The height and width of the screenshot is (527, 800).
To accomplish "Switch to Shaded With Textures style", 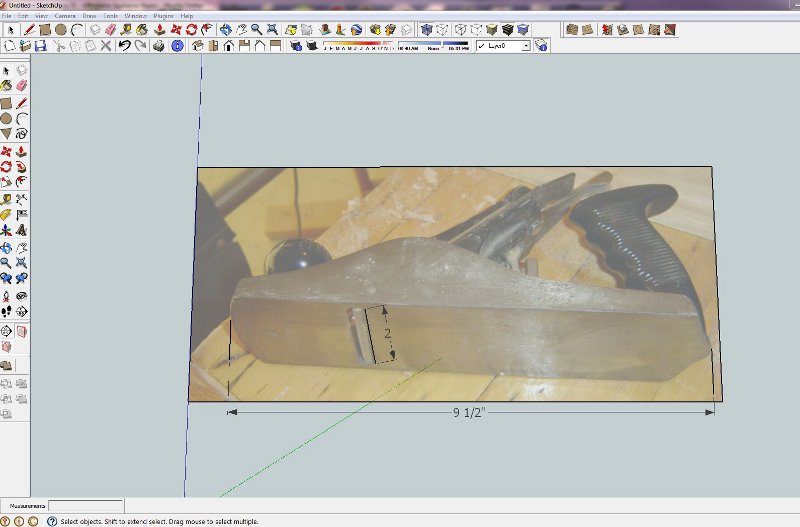I will tap(508, 30).
